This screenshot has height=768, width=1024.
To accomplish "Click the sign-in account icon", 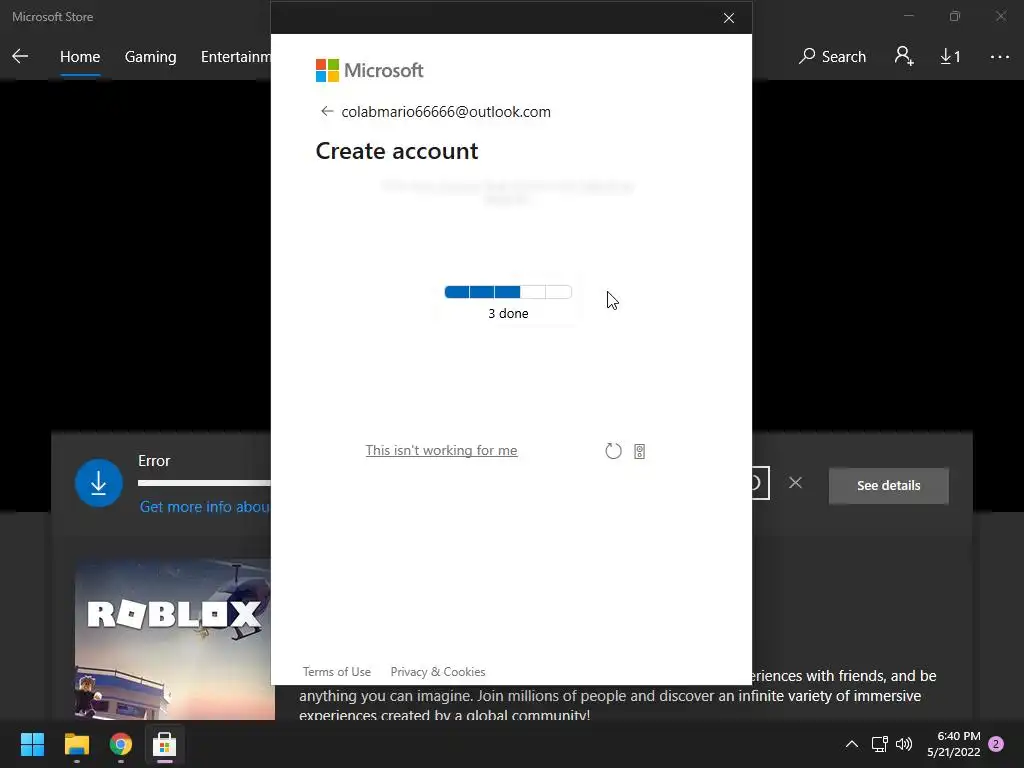I will [x=904, y=56].
